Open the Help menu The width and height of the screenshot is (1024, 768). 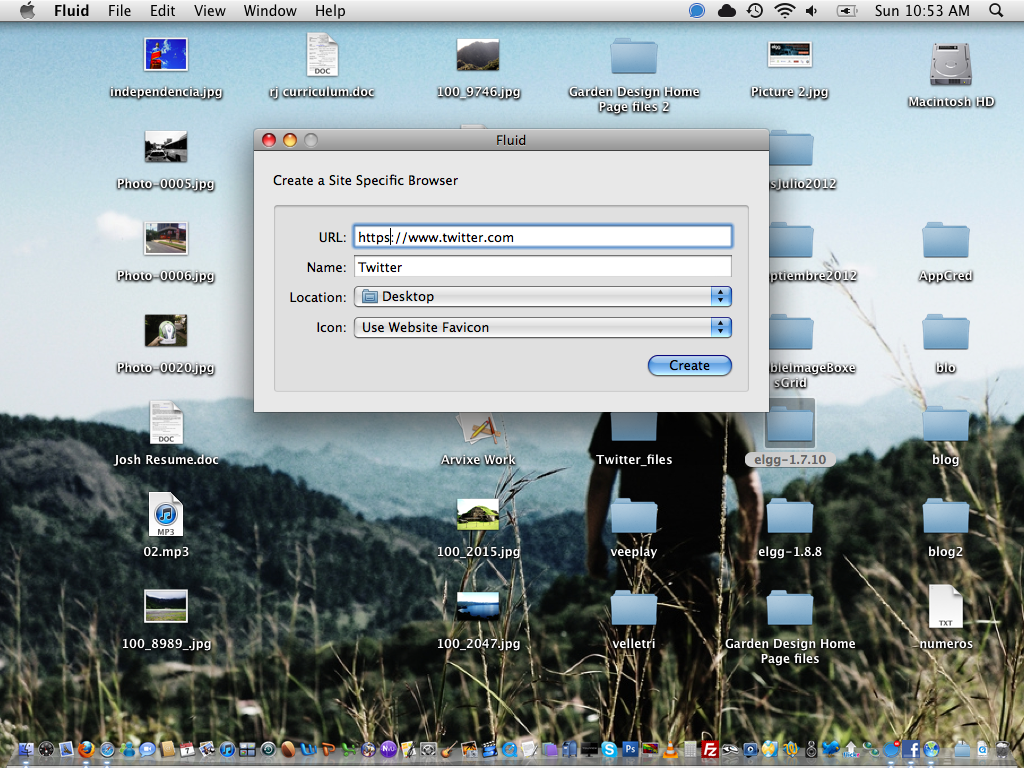click(330, 10)
